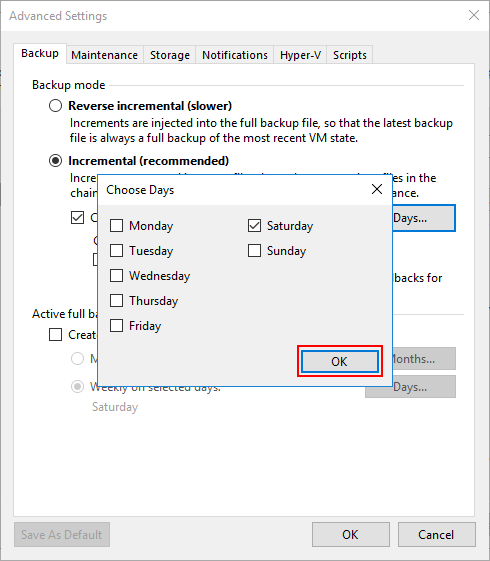The width and height of the screenshot is (490, 561).
Task: Open the Storage tab
Action: [x=170, y=55]
